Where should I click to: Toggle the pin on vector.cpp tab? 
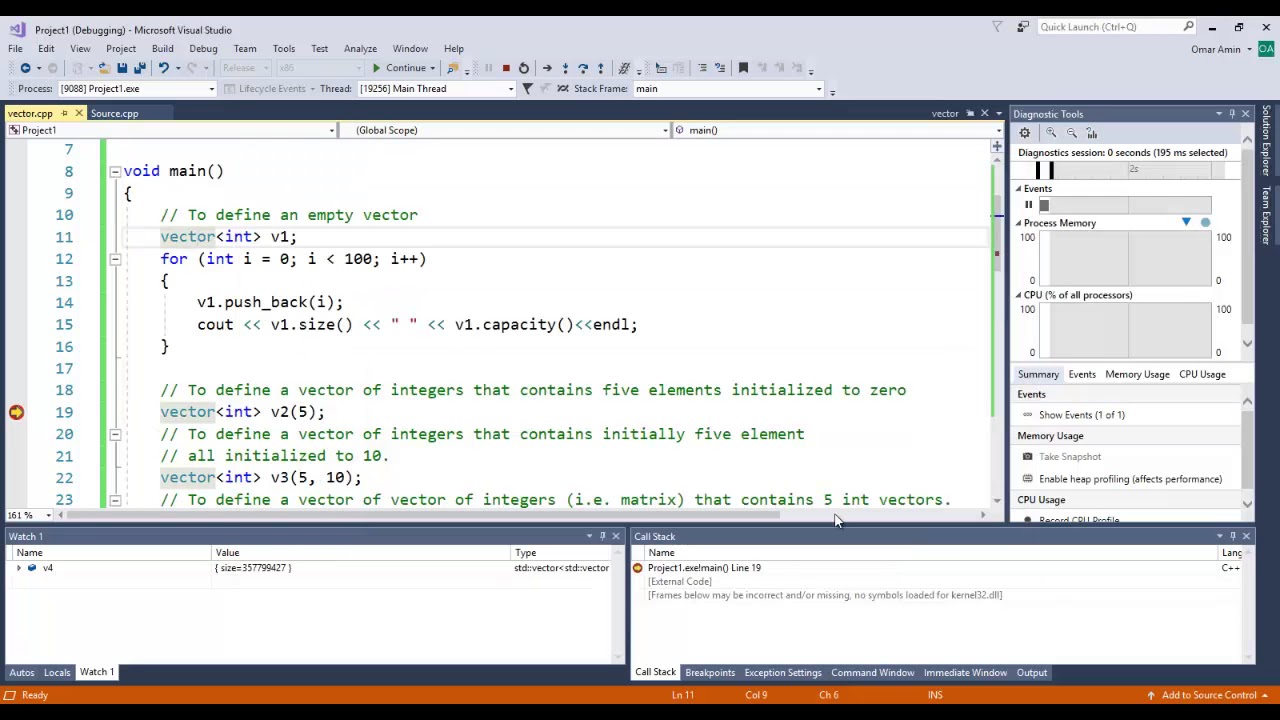pyautogui.click(x=64, y=114)
